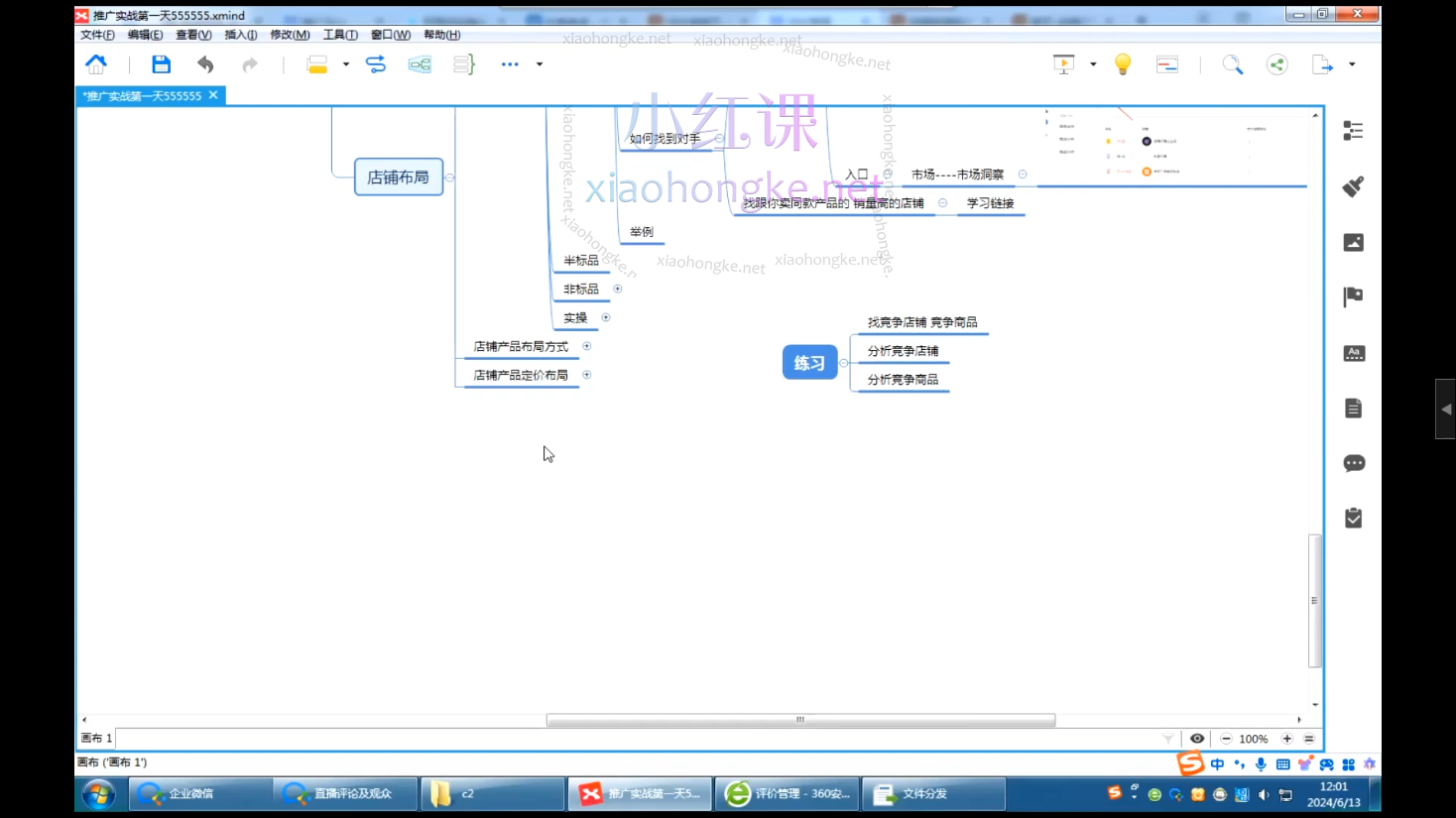Open the Gantt chart view icon
The height and width of the screenshot is (818, 1456).
pos(1167,64)
